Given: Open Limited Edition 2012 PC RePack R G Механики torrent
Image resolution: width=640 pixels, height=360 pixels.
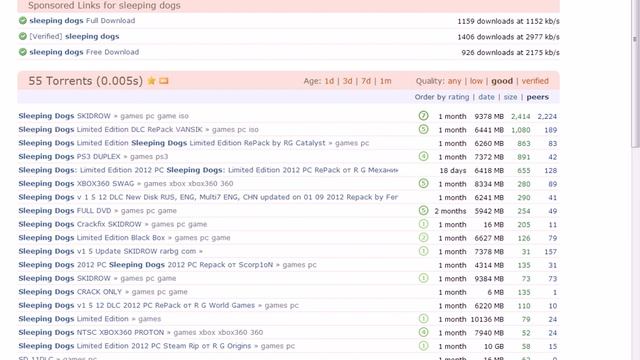Looking at the screenshot, I should pos(208,170).
